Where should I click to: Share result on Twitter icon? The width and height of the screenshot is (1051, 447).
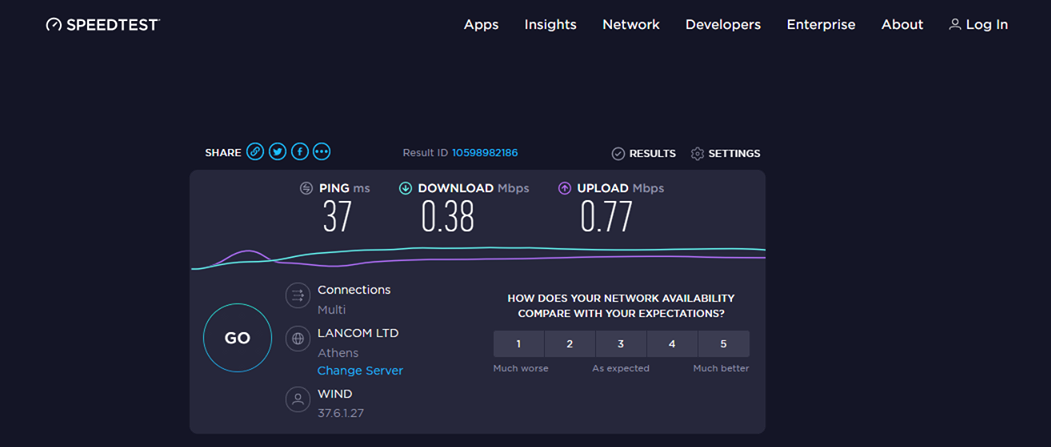pyautogui.click(x=277, y=152)
